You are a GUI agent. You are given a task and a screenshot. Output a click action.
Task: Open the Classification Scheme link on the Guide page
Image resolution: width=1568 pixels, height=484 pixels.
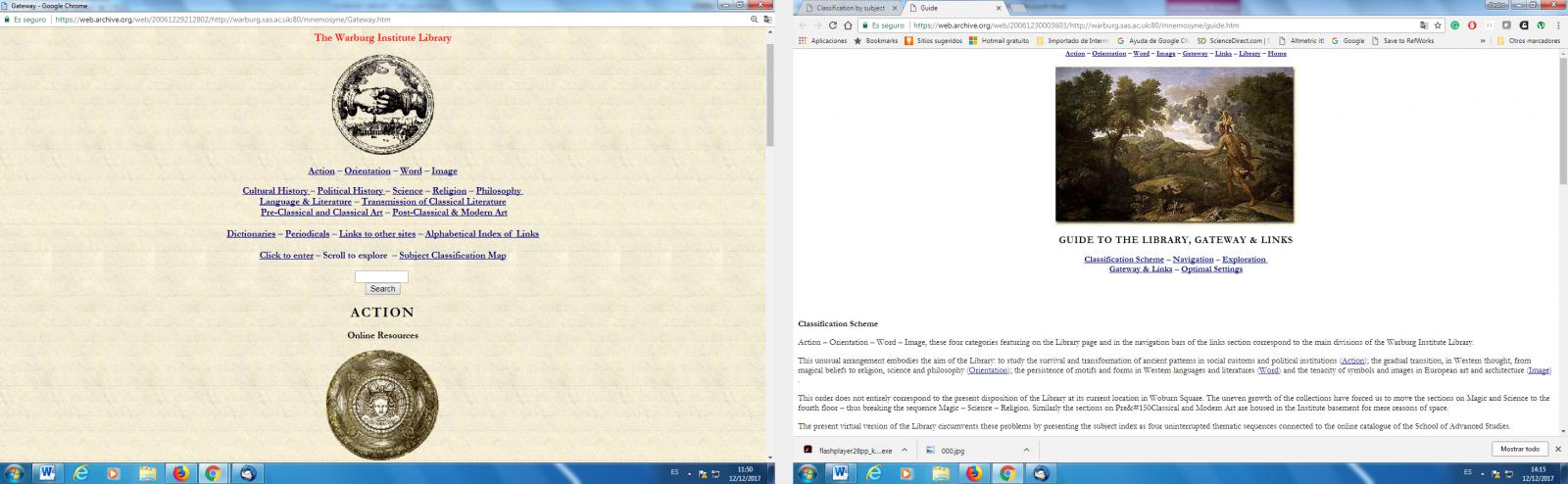tap(1124, 259)
